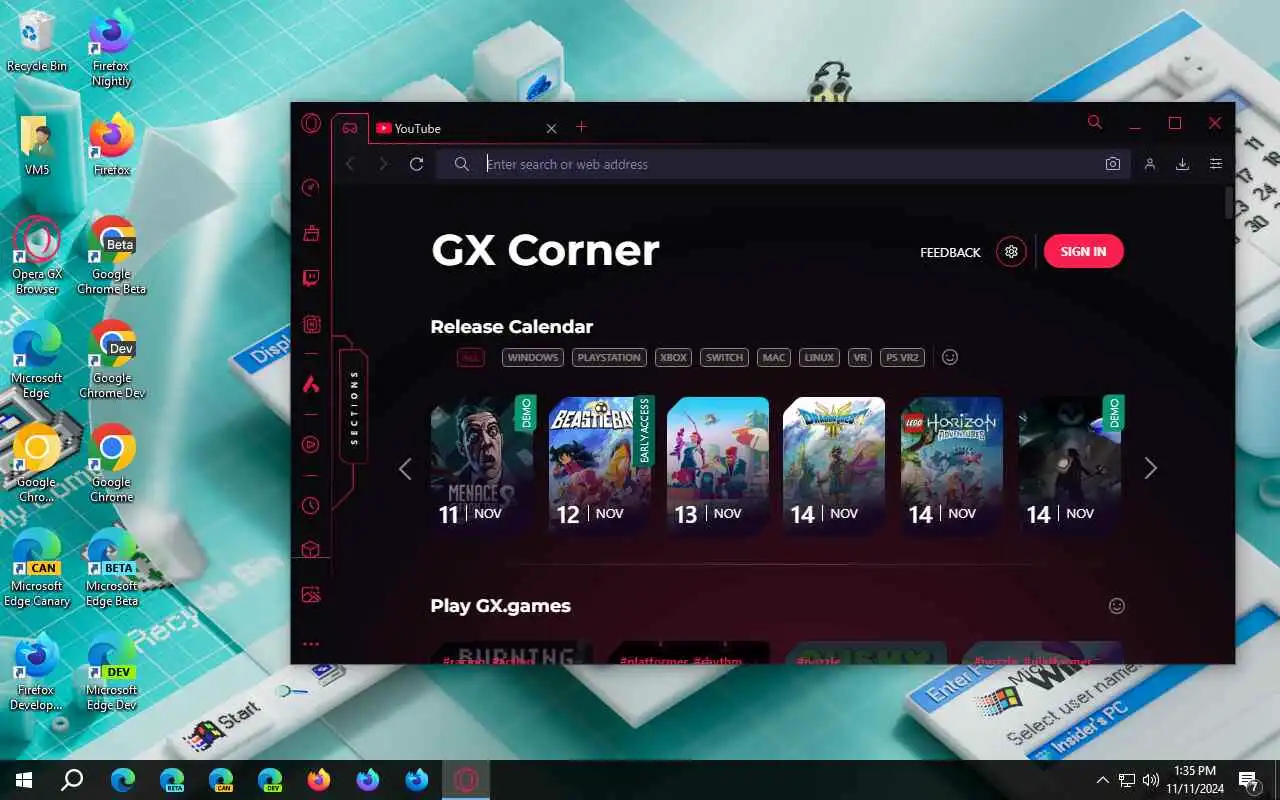This screenshot has width=1280, height=800.
Task: Toggle the PS VR2 platform filter
Action: tap(903, 357)
